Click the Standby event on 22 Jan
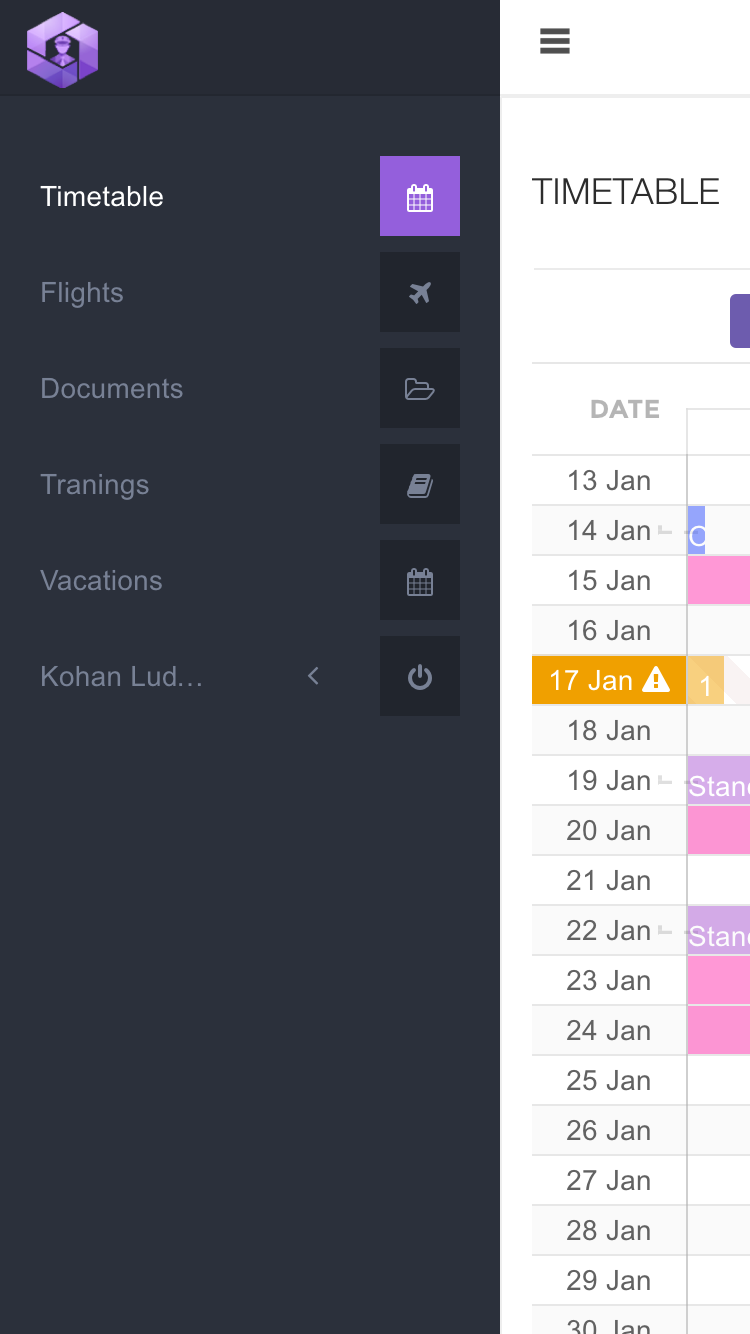Screen dimensions: 750x1334 718,932
